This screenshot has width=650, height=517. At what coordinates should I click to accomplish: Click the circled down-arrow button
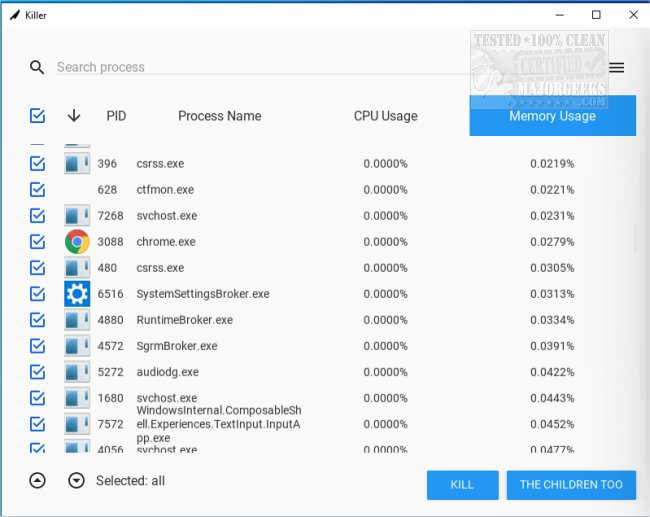click(x=77, y=481)
